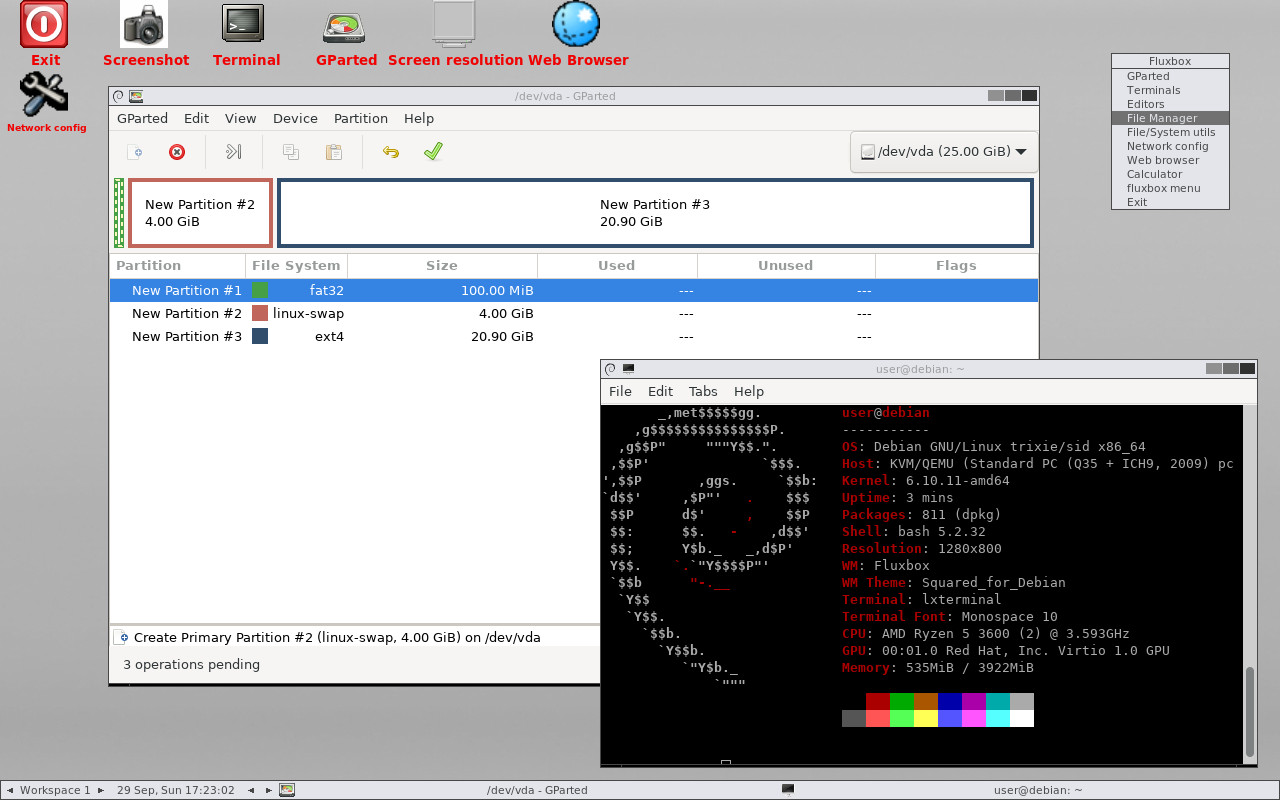Click the Unused column header
The width and height of the screenshot is (1280, 800).
click(786, 265)
